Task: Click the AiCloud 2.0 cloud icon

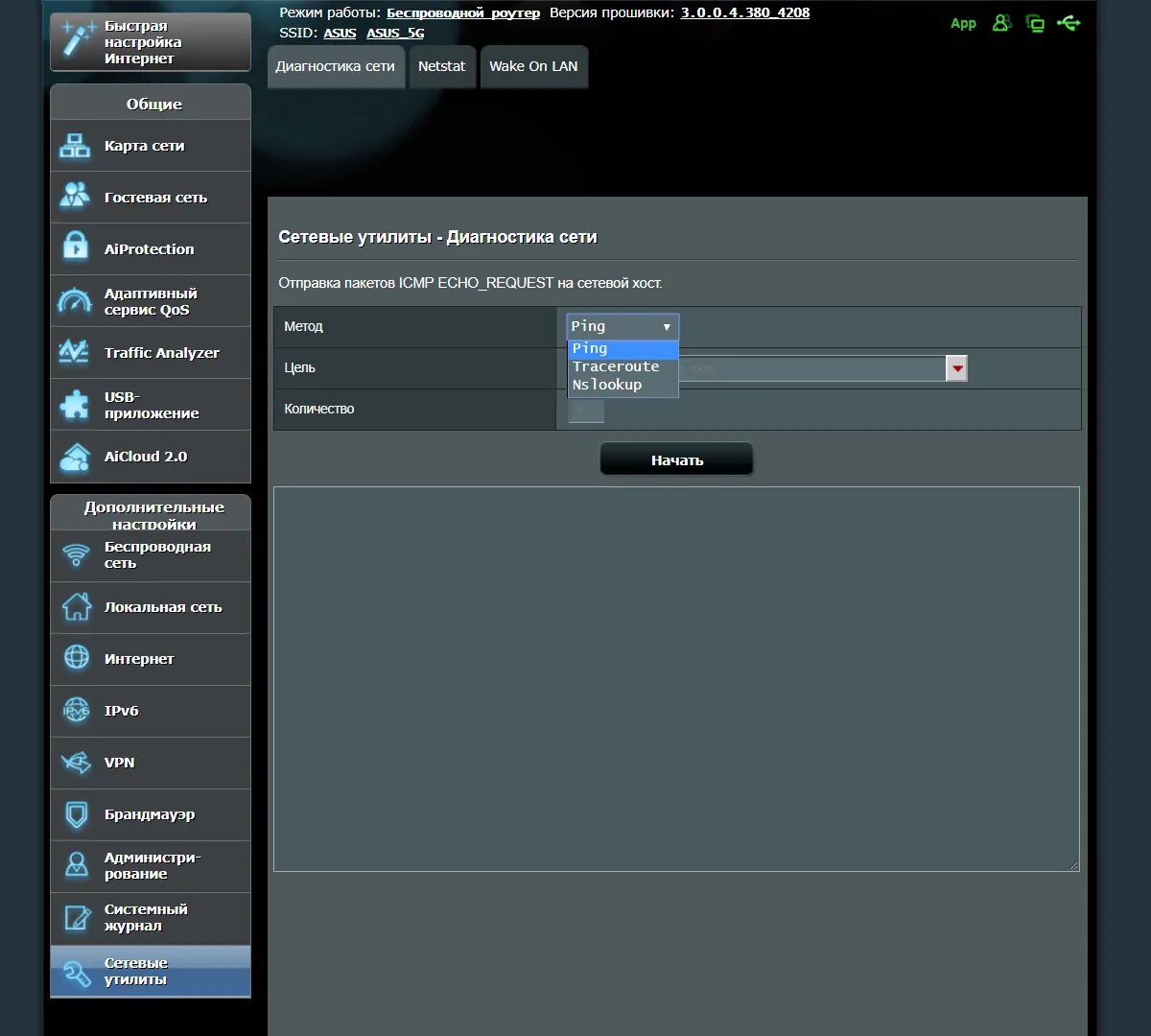Action: 75,457
